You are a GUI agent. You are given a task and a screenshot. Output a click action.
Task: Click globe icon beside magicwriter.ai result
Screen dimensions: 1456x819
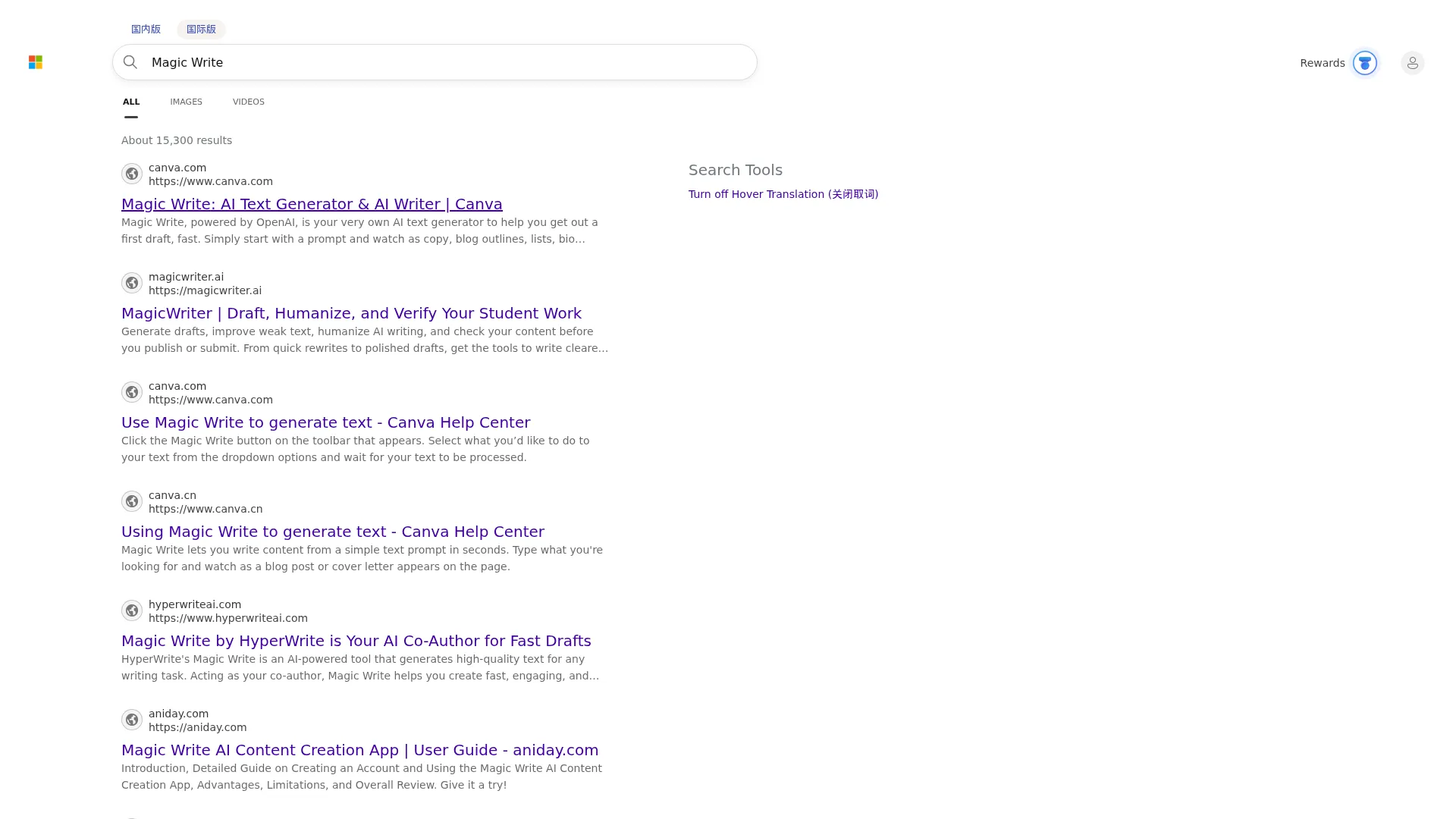pyautogui.click(x=132, y=283)
